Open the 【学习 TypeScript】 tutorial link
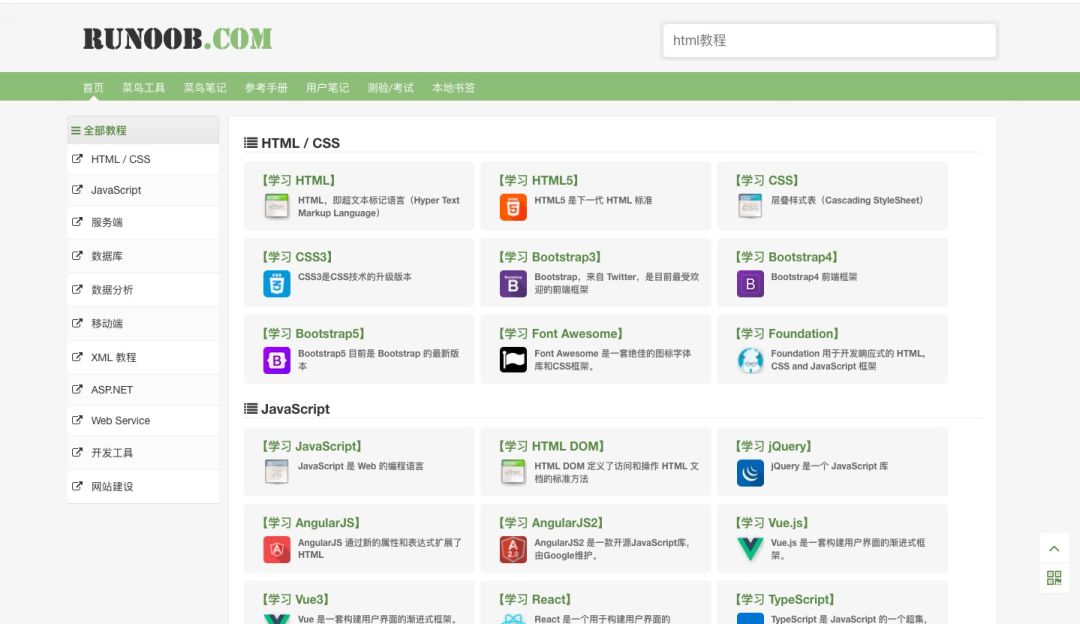Screen dimensions: 1080x624 tap(785, 599)
